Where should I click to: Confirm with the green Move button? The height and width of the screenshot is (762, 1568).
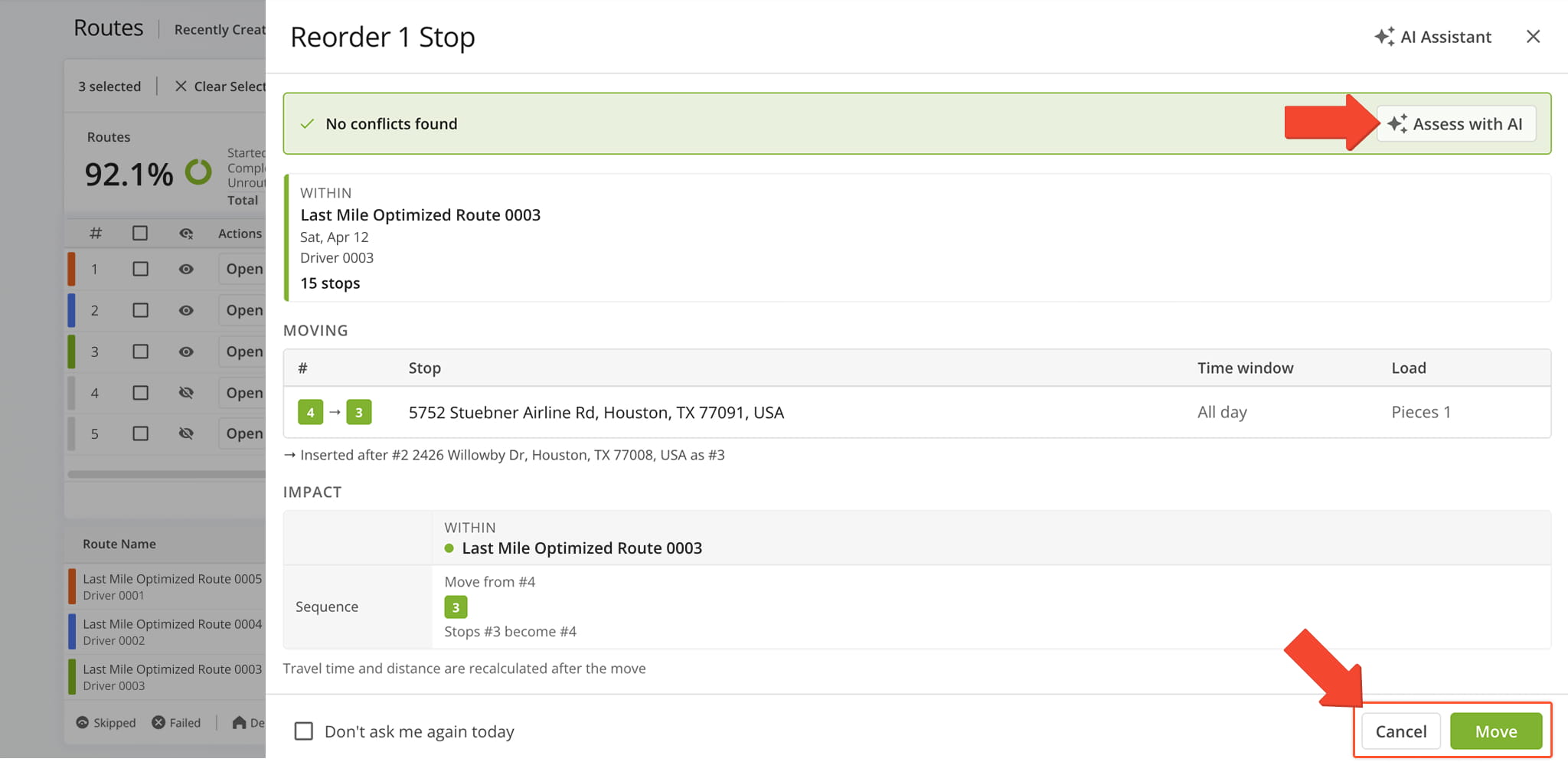pos(1496,731)
